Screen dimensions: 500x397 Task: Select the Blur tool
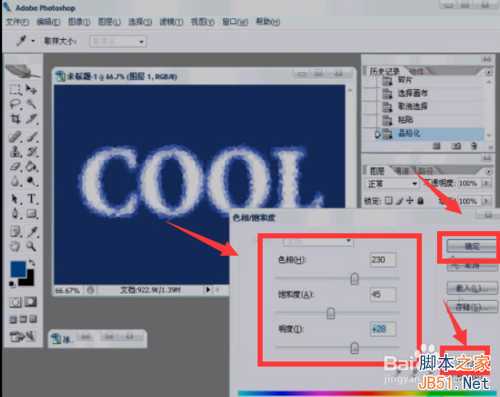[15, 181]
